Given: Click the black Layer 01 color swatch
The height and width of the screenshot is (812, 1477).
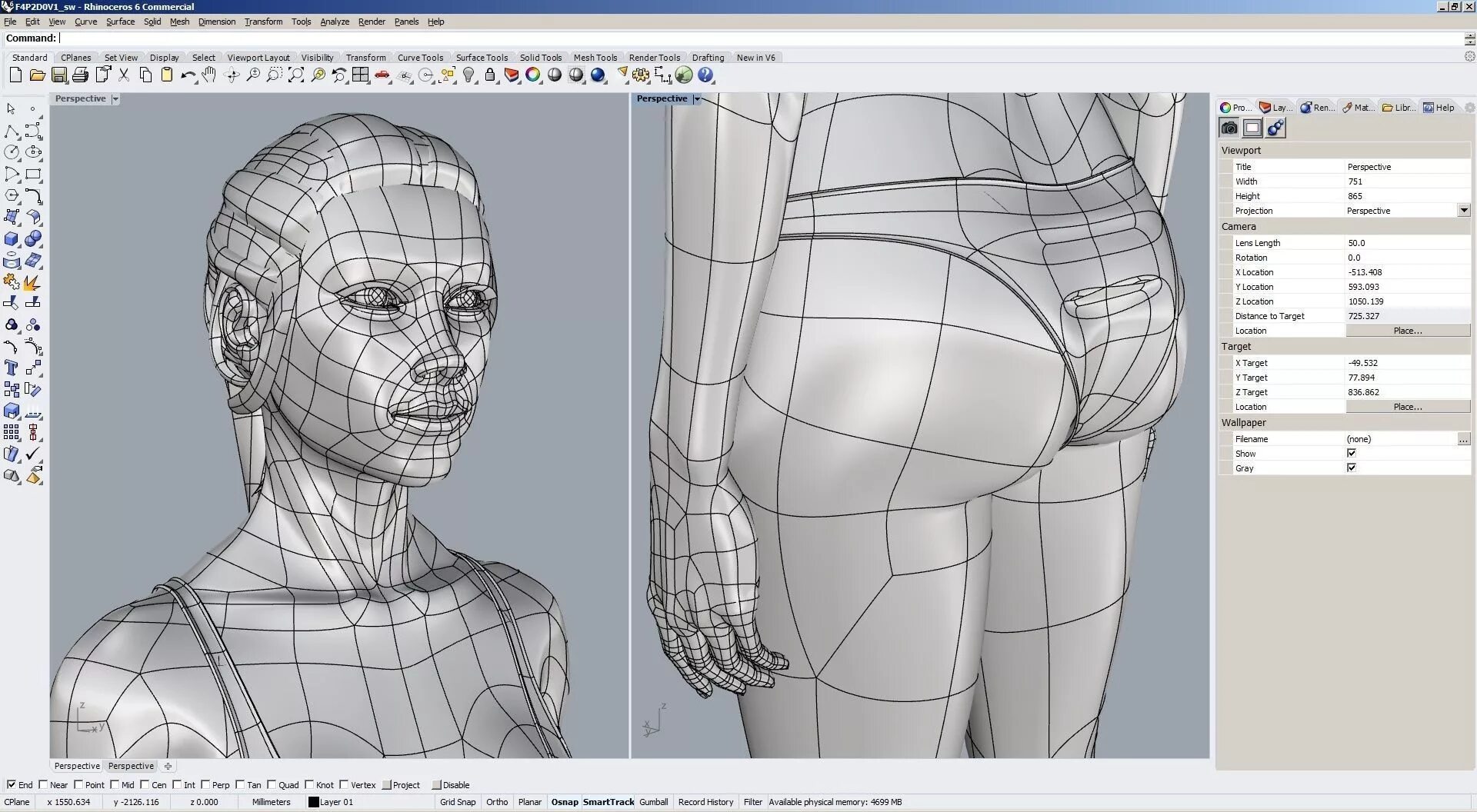Looking at the screenshot, I should (313, 802).
